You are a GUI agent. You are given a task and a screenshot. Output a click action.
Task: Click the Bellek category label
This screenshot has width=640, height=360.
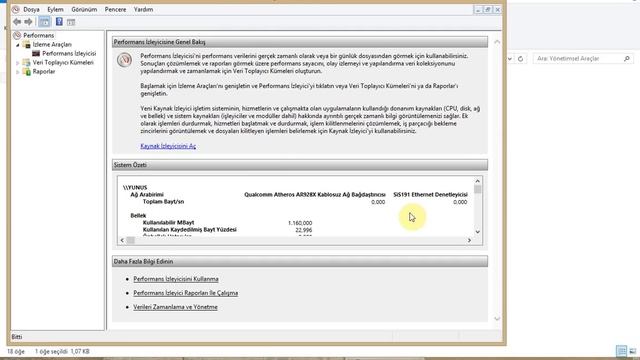[138, 216]
